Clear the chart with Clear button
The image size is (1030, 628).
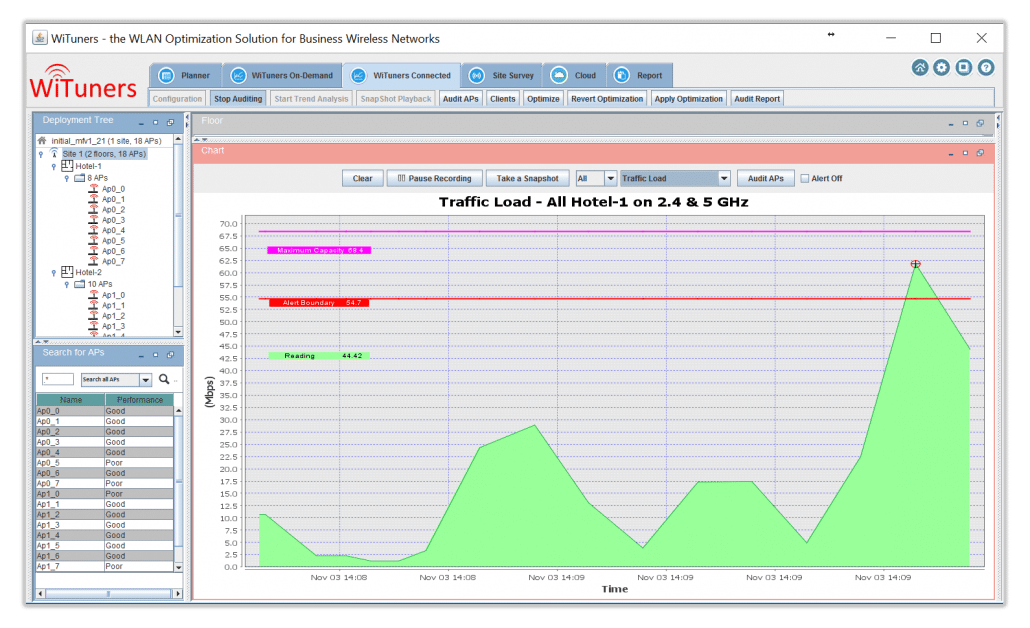click(362, 178)
